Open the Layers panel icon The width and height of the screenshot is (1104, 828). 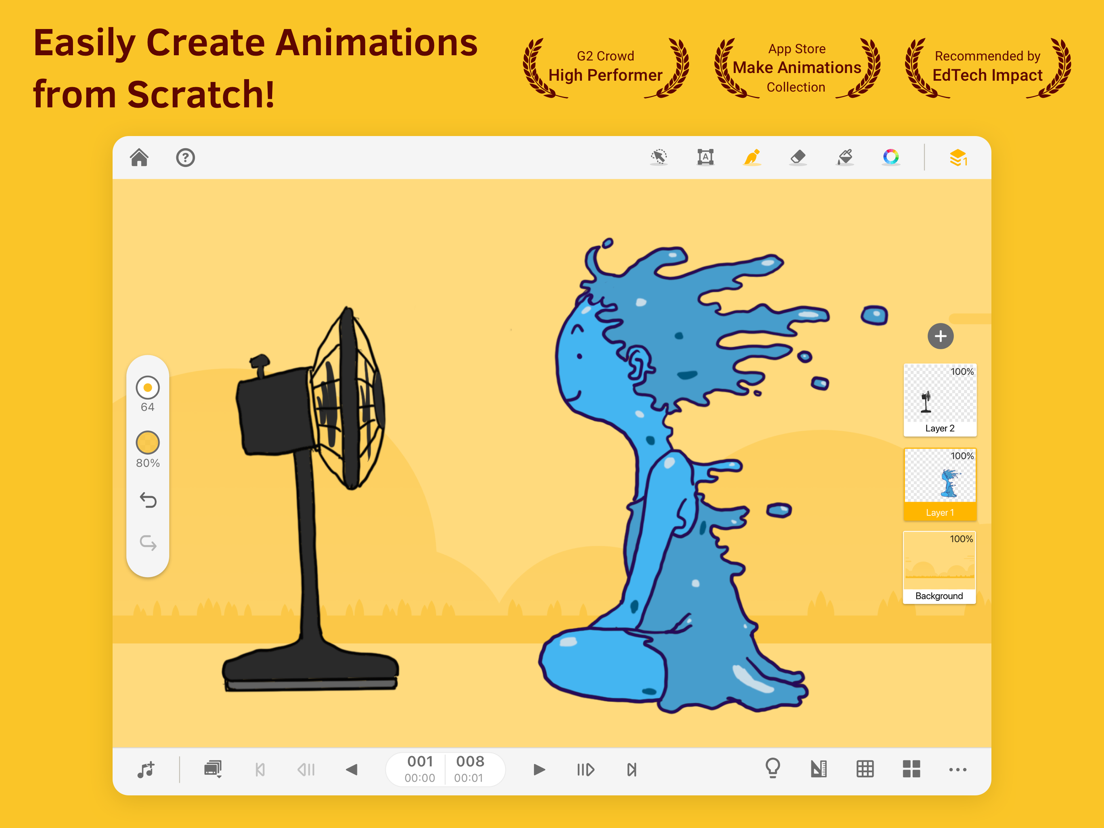coord(957,157)
